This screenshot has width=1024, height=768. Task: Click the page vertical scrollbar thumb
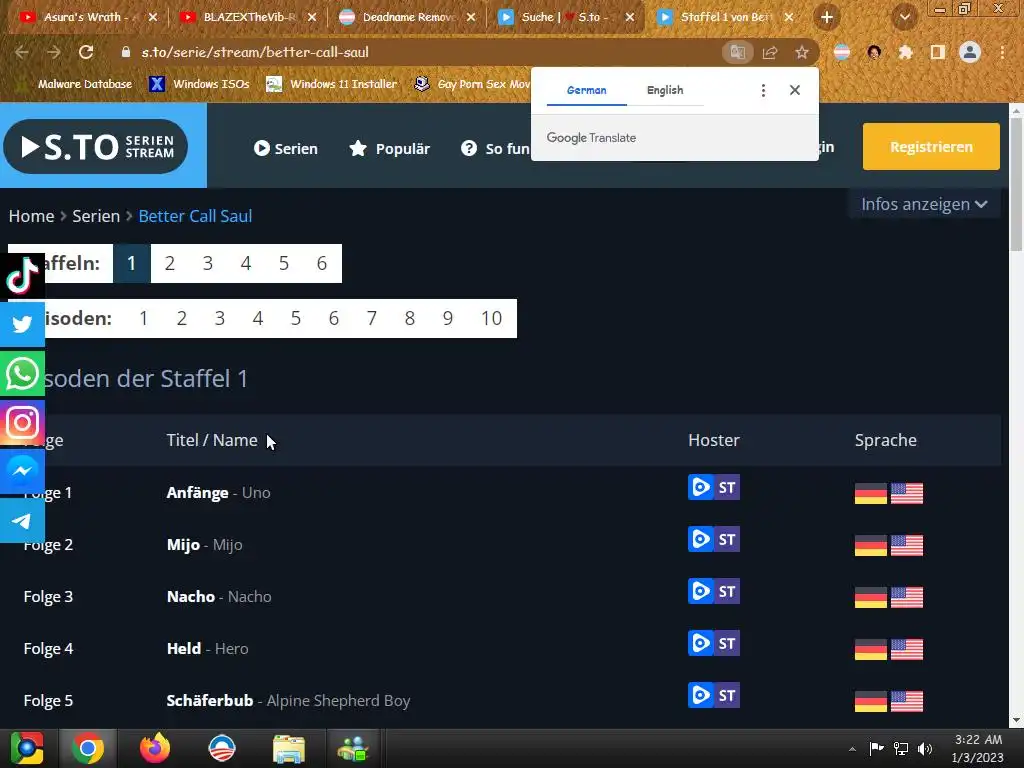1016,186
